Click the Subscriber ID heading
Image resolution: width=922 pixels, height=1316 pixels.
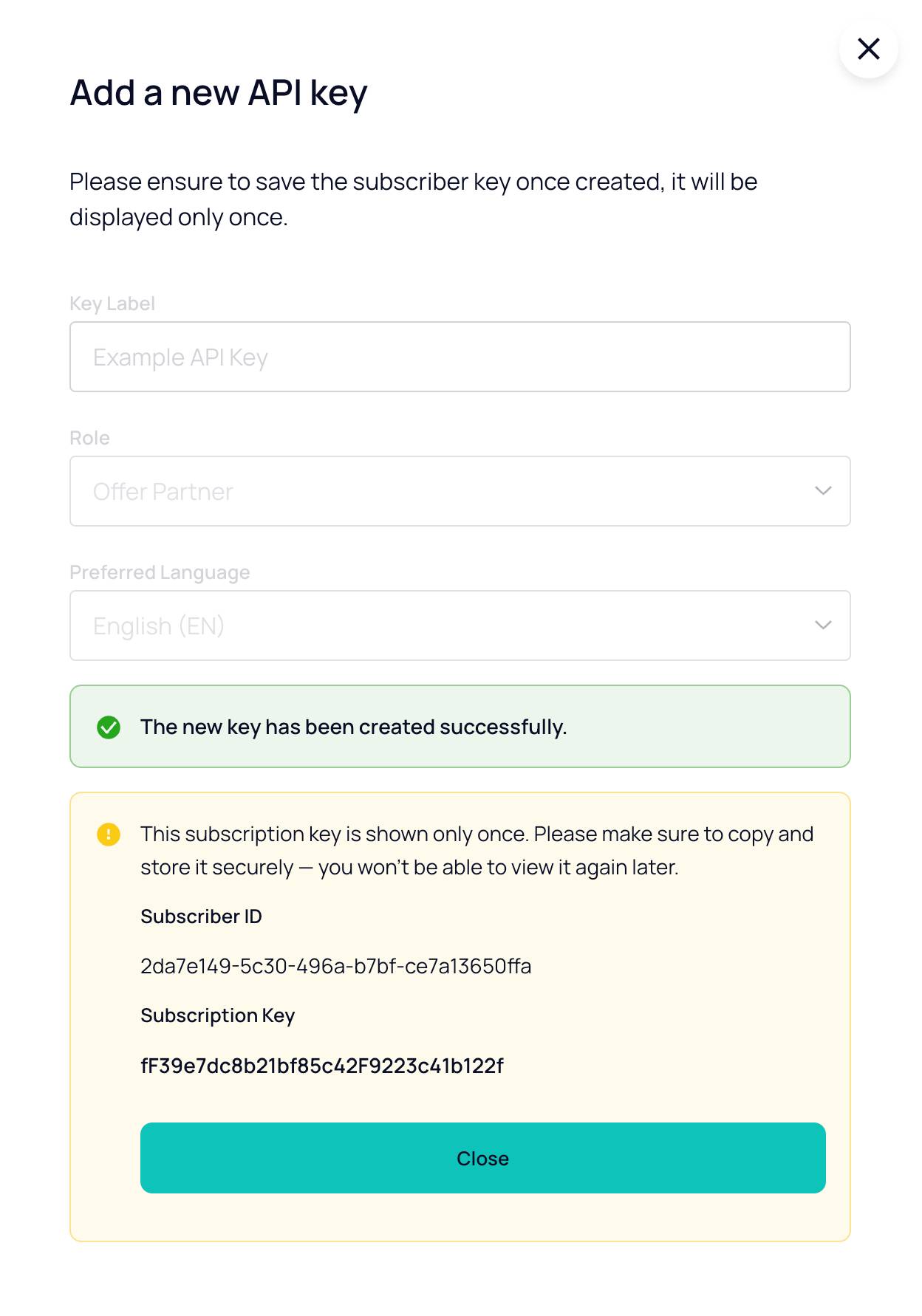click(x=201, y=916)
